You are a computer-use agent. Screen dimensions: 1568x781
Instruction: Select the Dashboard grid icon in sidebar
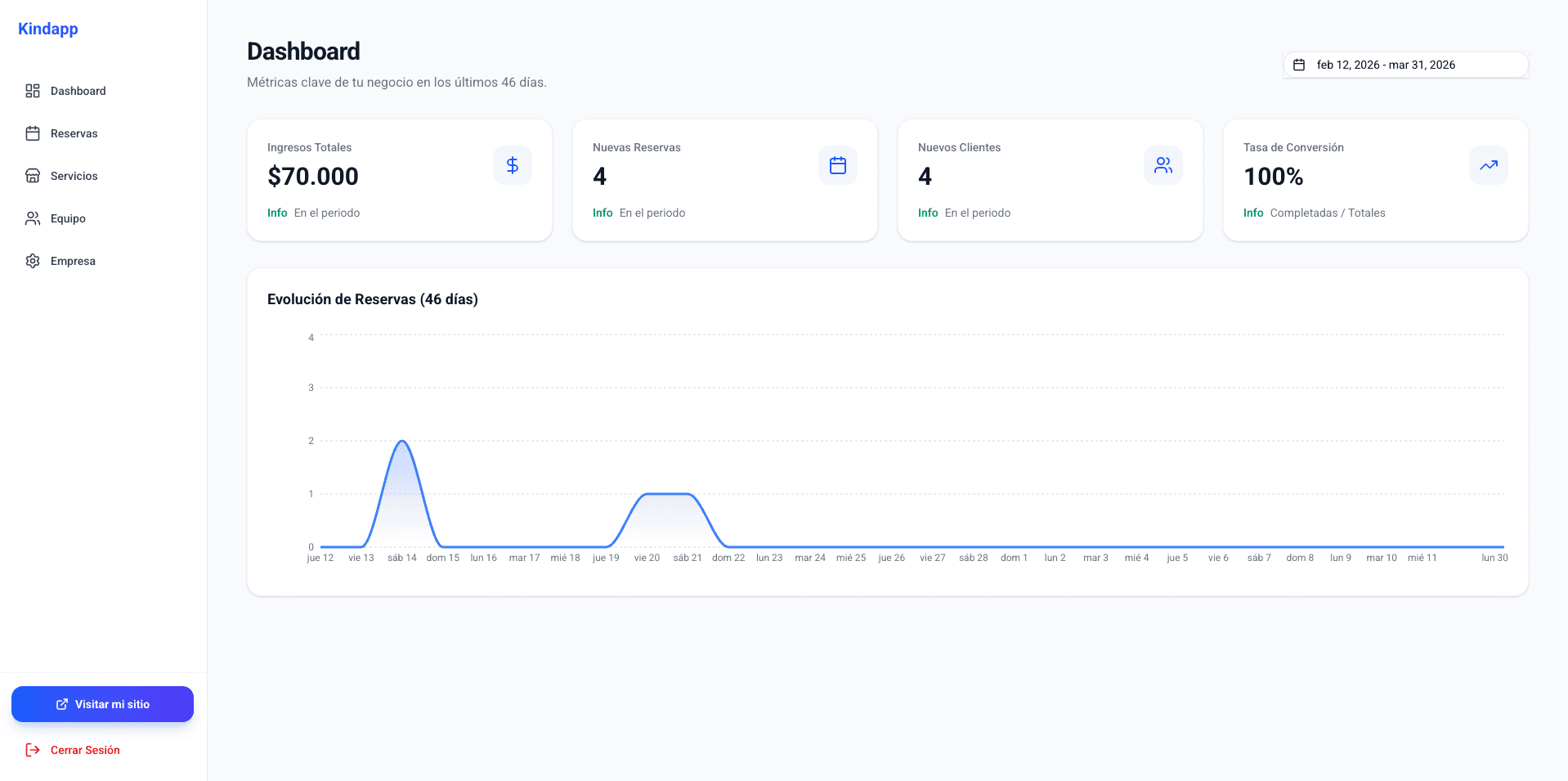(33, 91)
